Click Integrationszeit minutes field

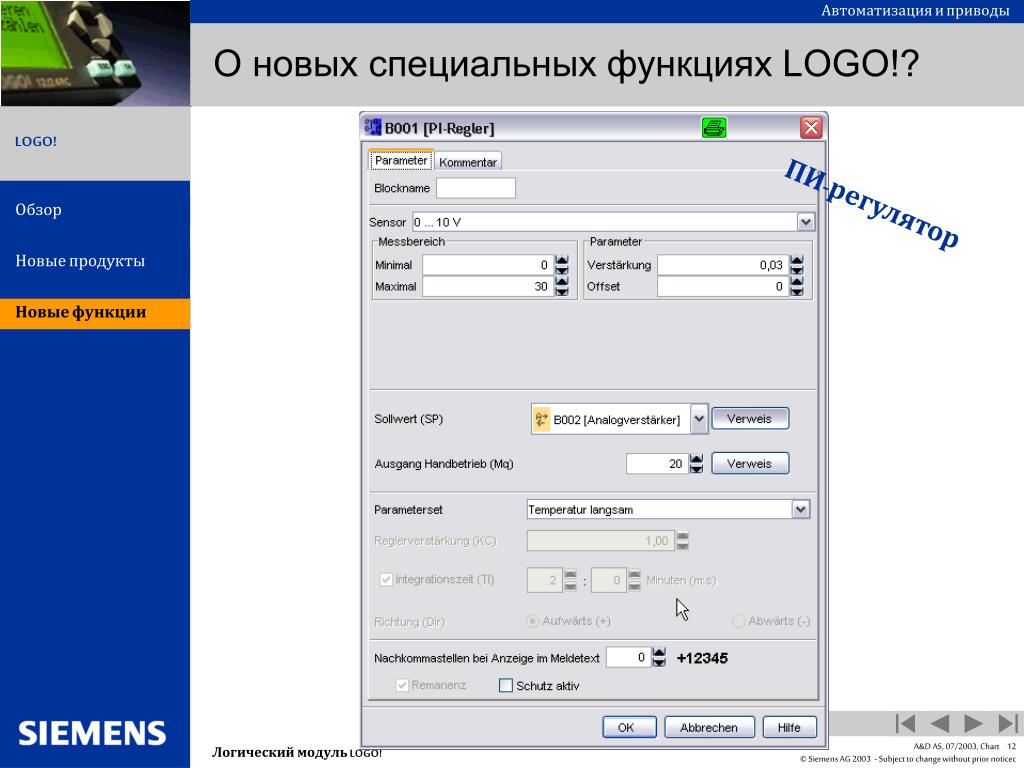click(544, 580)
